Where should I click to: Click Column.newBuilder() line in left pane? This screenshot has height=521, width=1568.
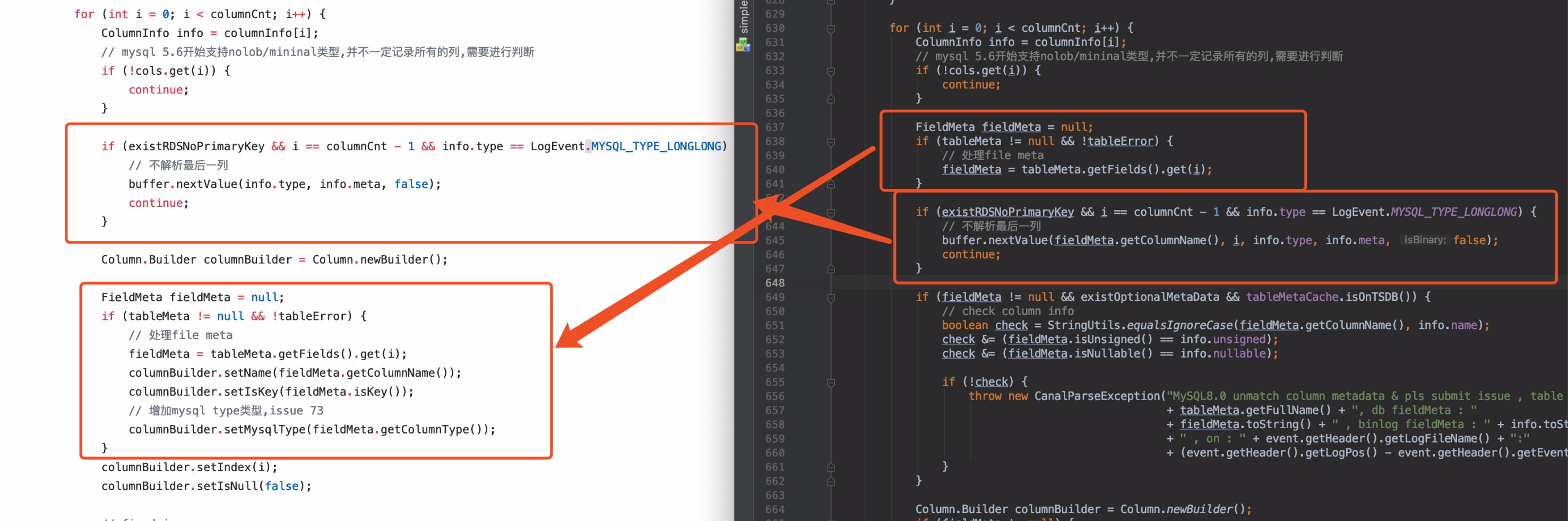coord(274,260)
